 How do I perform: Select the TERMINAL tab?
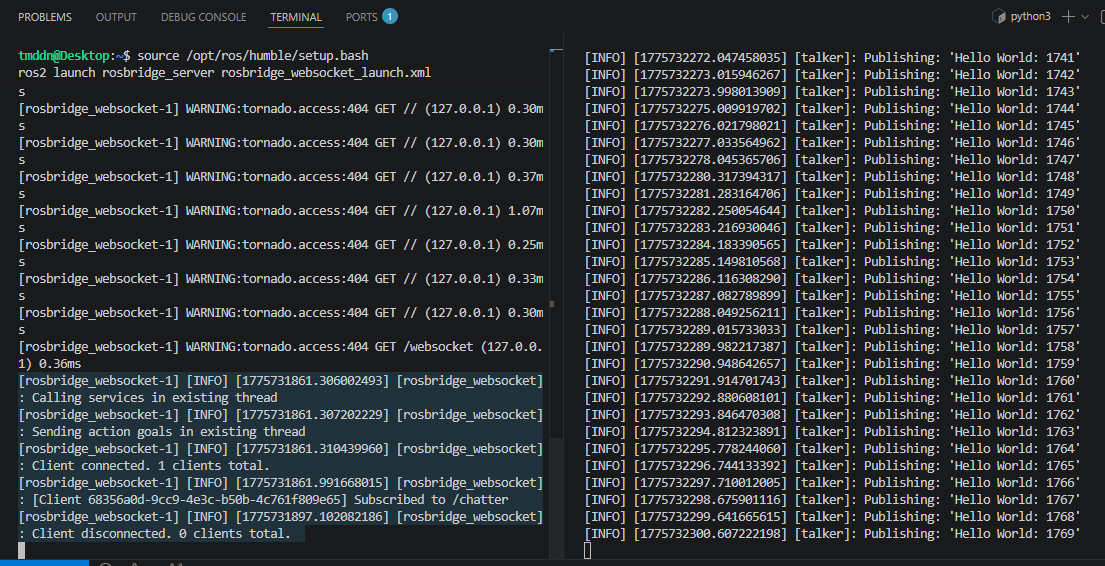click(x=296, y=17)
